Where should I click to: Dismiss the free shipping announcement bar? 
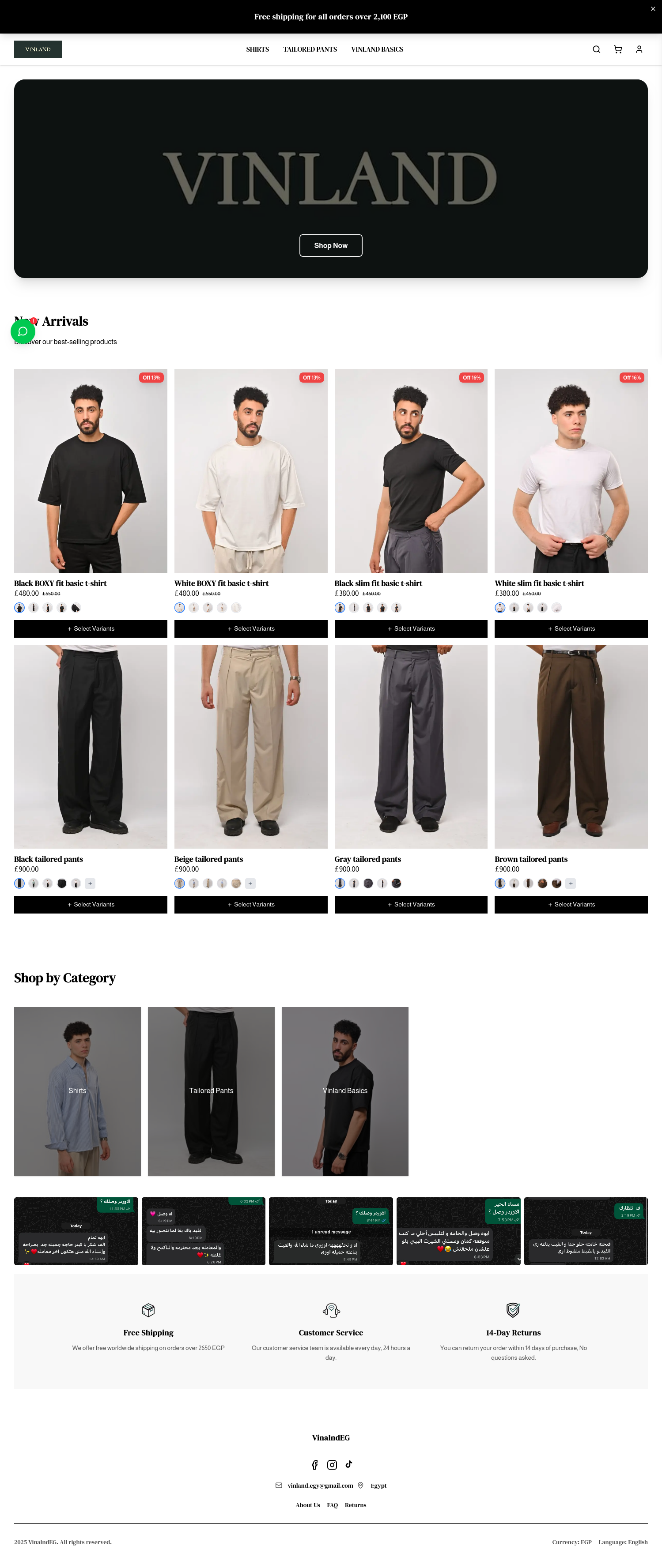(653, 9)
